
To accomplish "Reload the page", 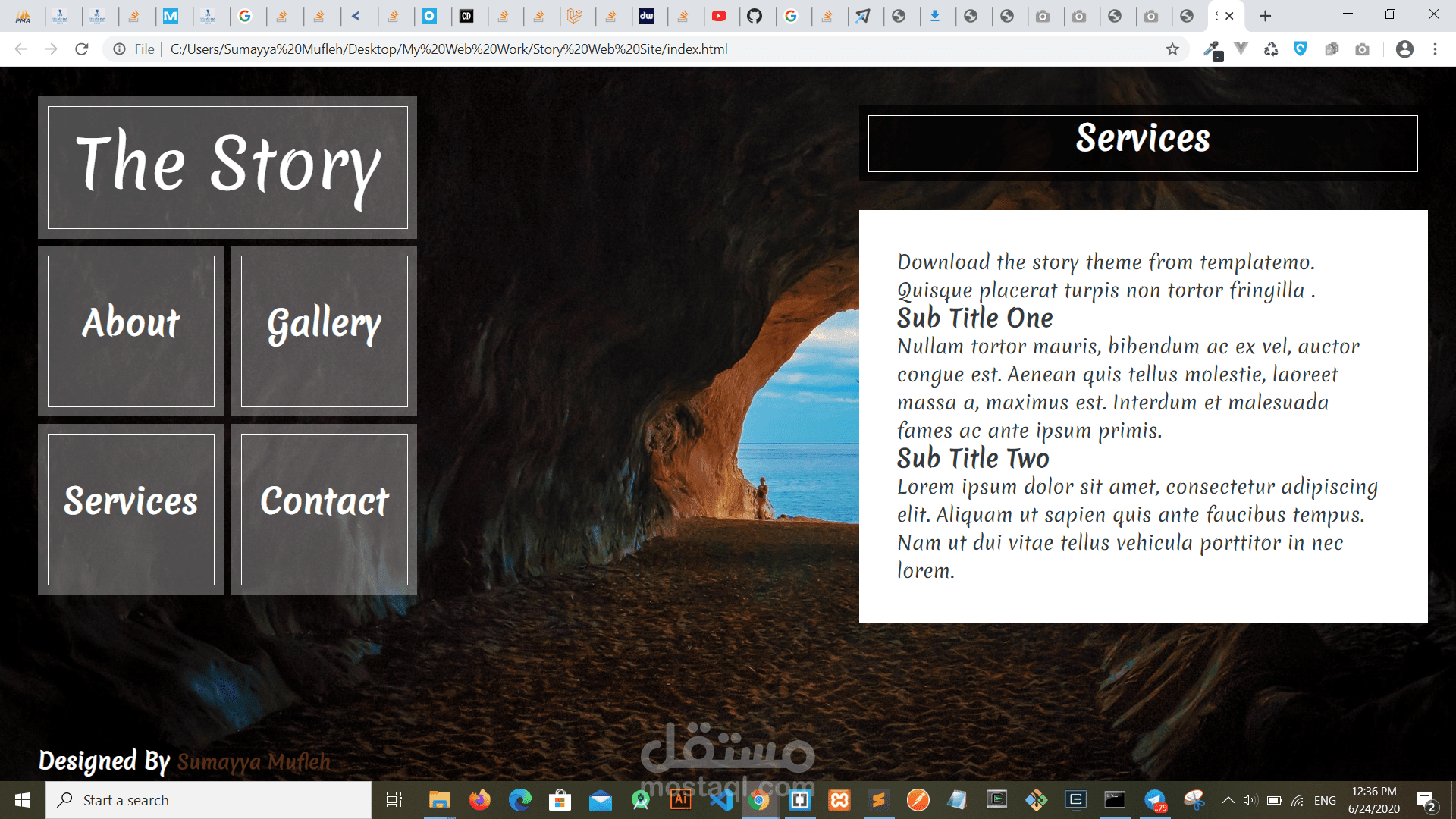I will [82, 49].
